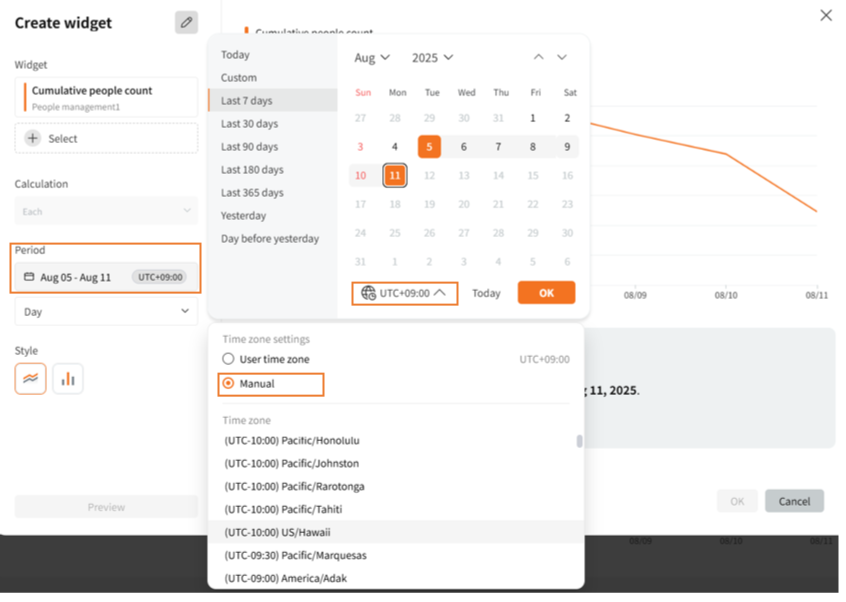Click the time zone list scrollbar
846x602 pixels.
tap(579, 442)
